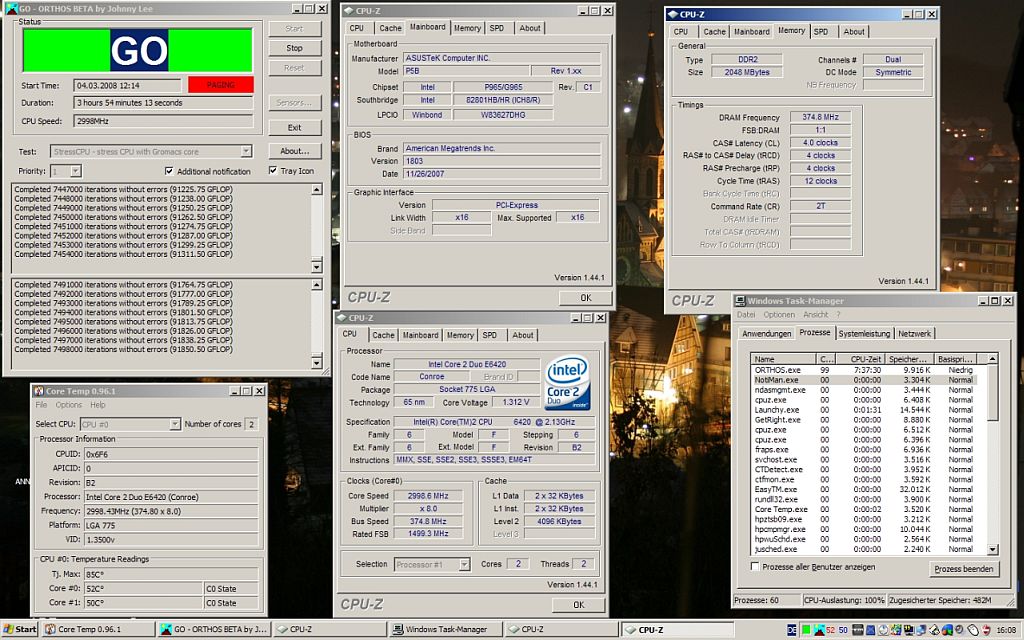
Task: Select the EasyTM.exe process row
Action: [x=869, y=489]
